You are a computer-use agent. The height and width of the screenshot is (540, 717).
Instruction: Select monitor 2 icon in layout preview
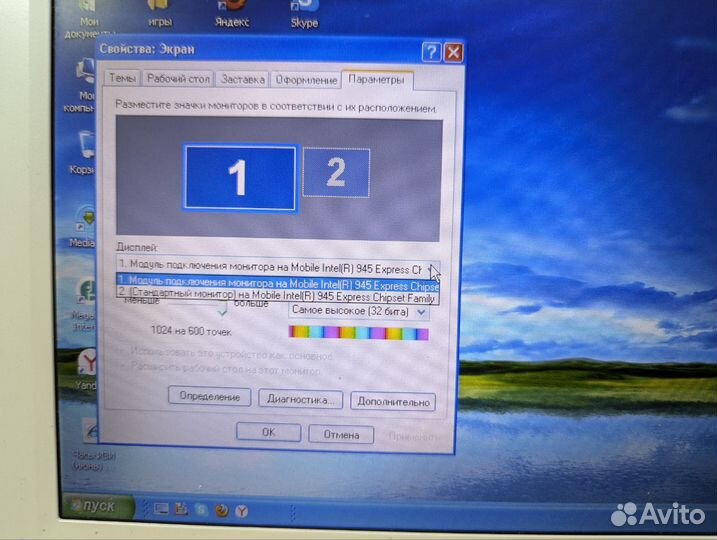[336, 172]
